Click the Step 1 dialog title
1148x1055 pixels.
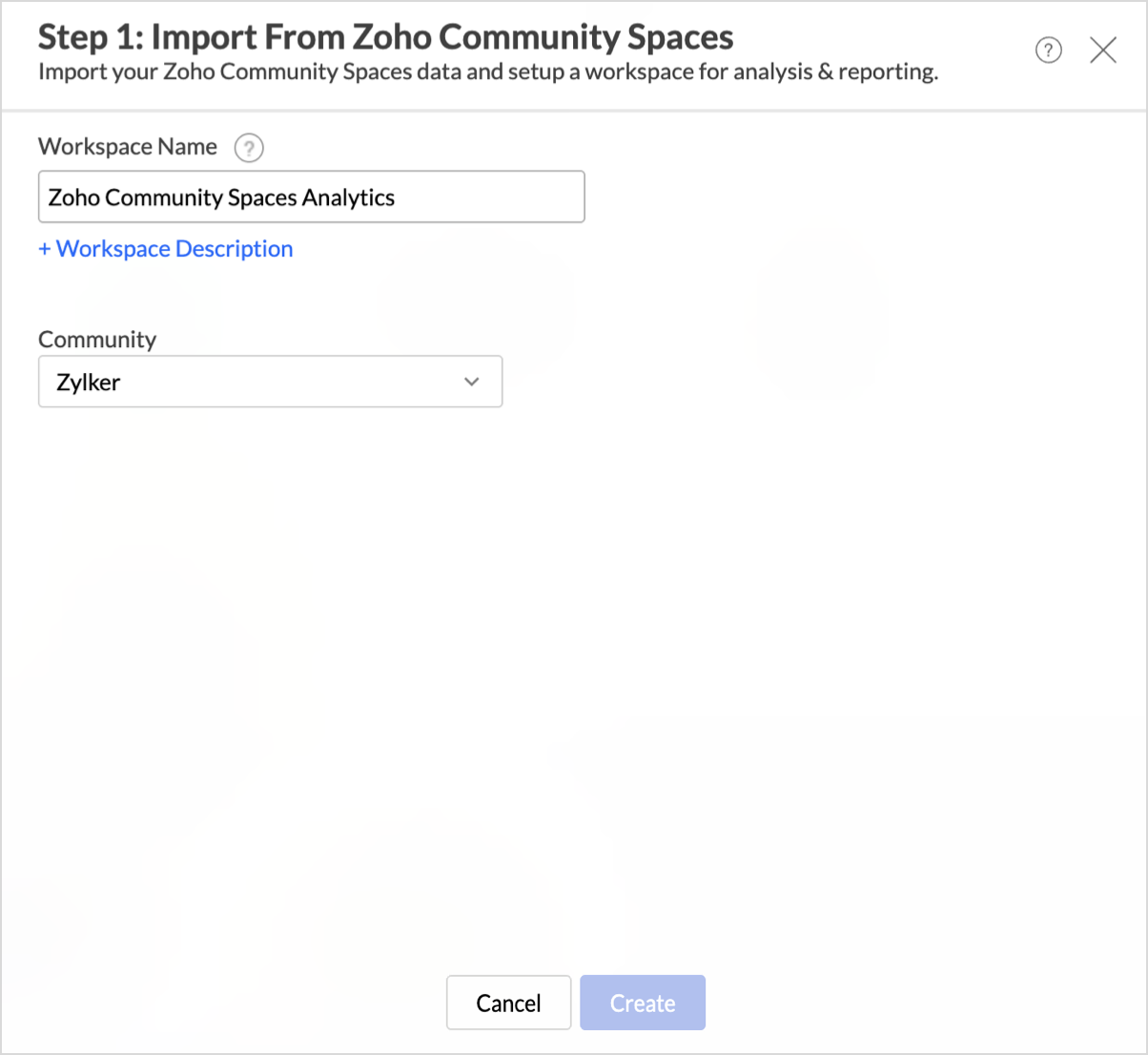coord(385,37)
